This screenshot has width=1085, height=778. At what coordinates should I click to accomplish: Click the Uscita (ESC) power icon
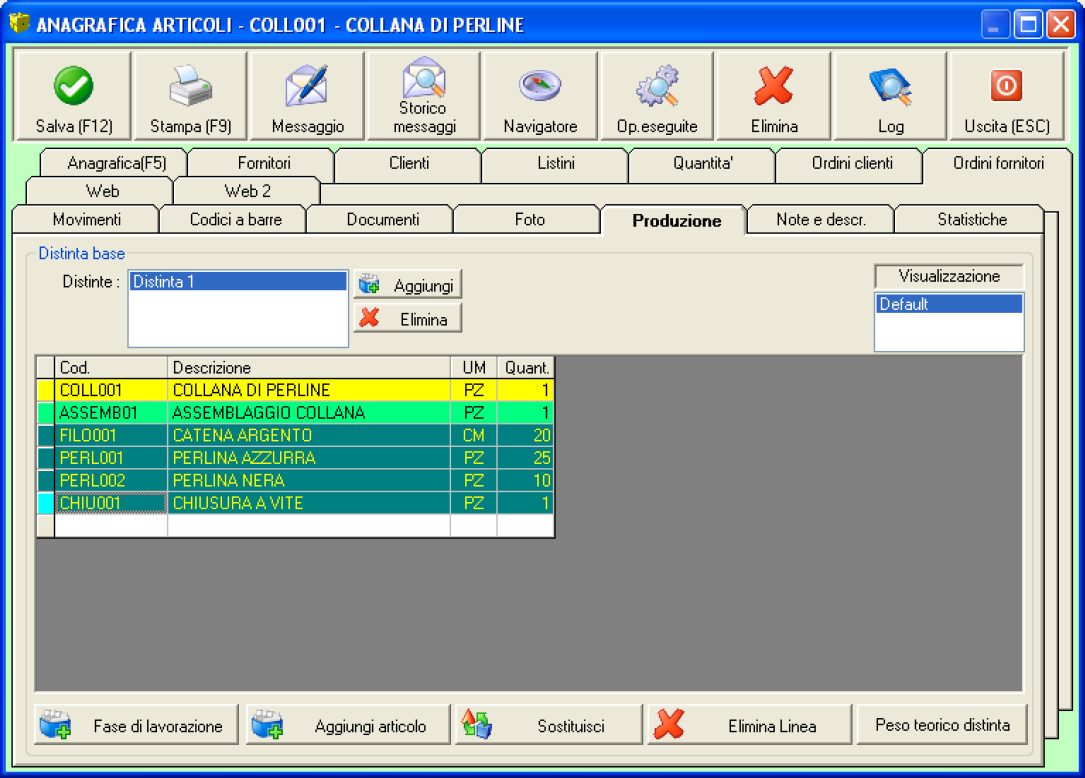(x=1006, y=86)
